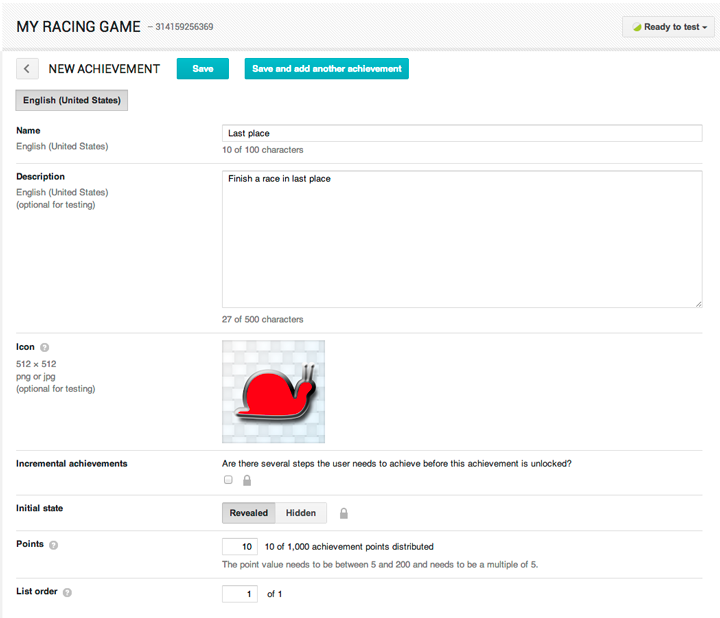Click into the Name text field
This screenshot has width=720, height=618.
click(461, 133)
